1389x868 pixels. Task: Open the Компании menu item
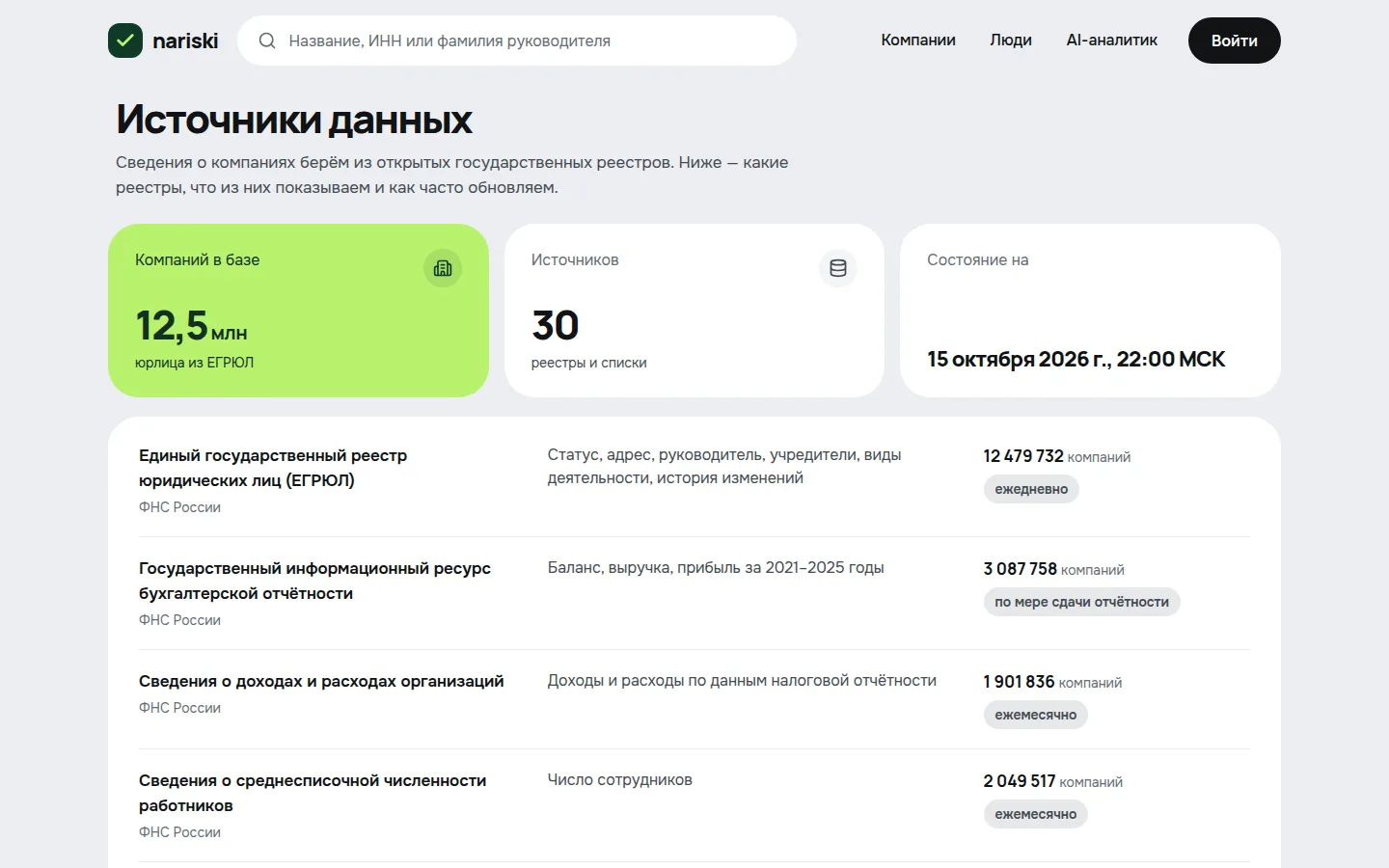pos(918,41)
